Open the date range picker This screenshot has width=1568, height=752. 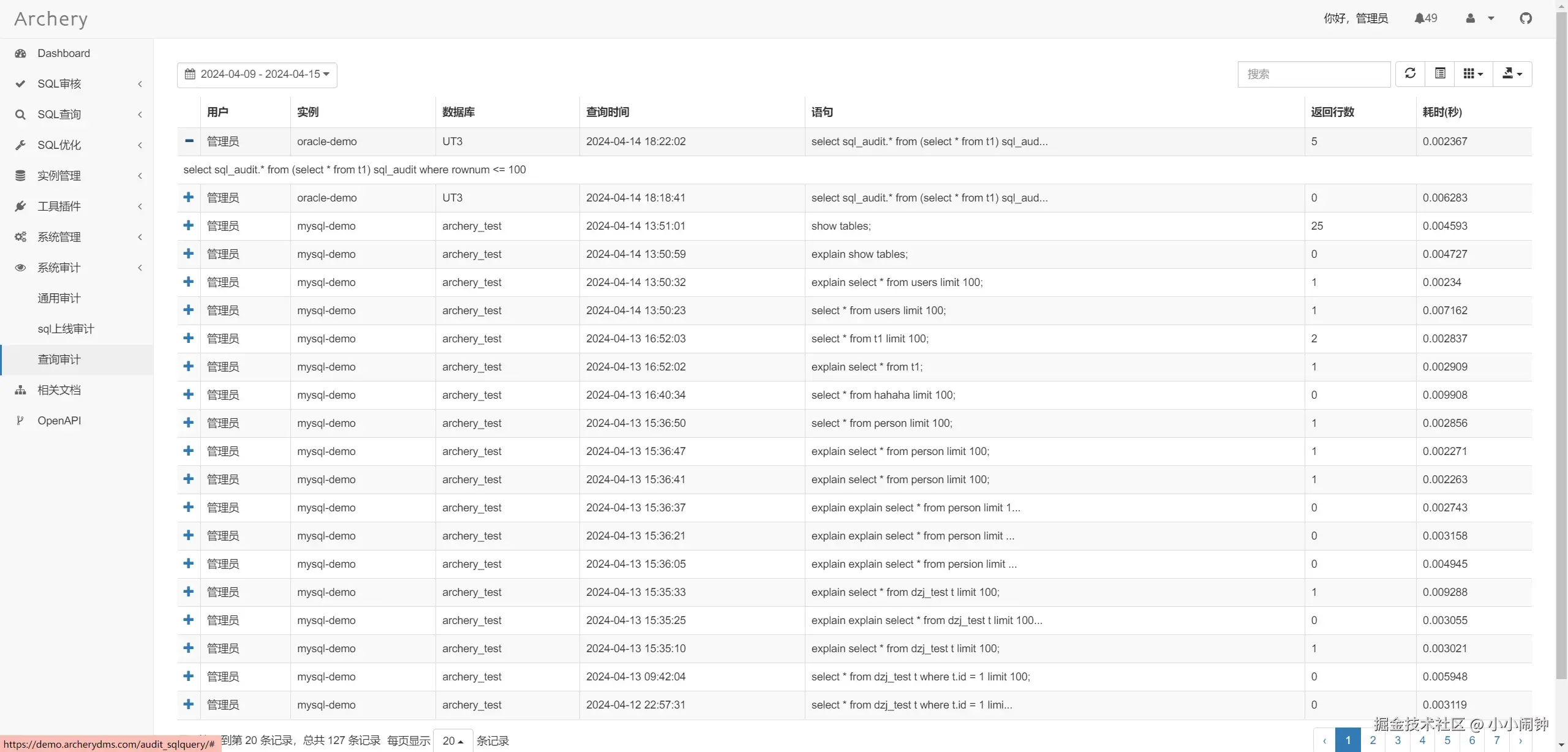tap(257, 75)
